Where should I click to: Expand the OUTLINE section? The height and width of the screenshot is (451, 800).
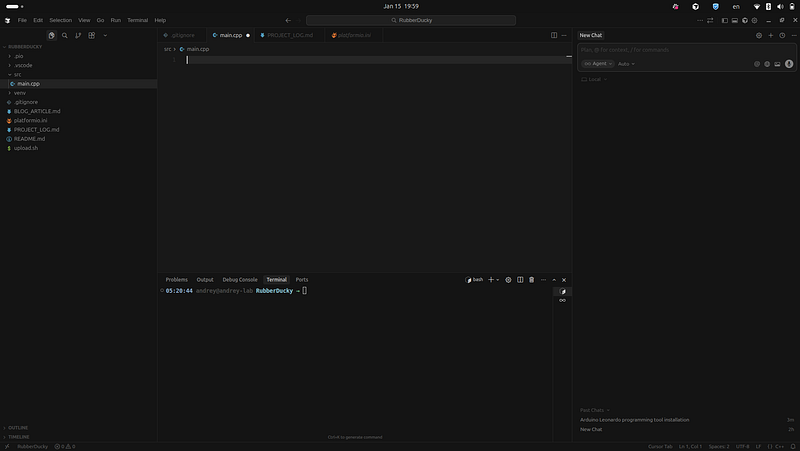coord(18,428)
